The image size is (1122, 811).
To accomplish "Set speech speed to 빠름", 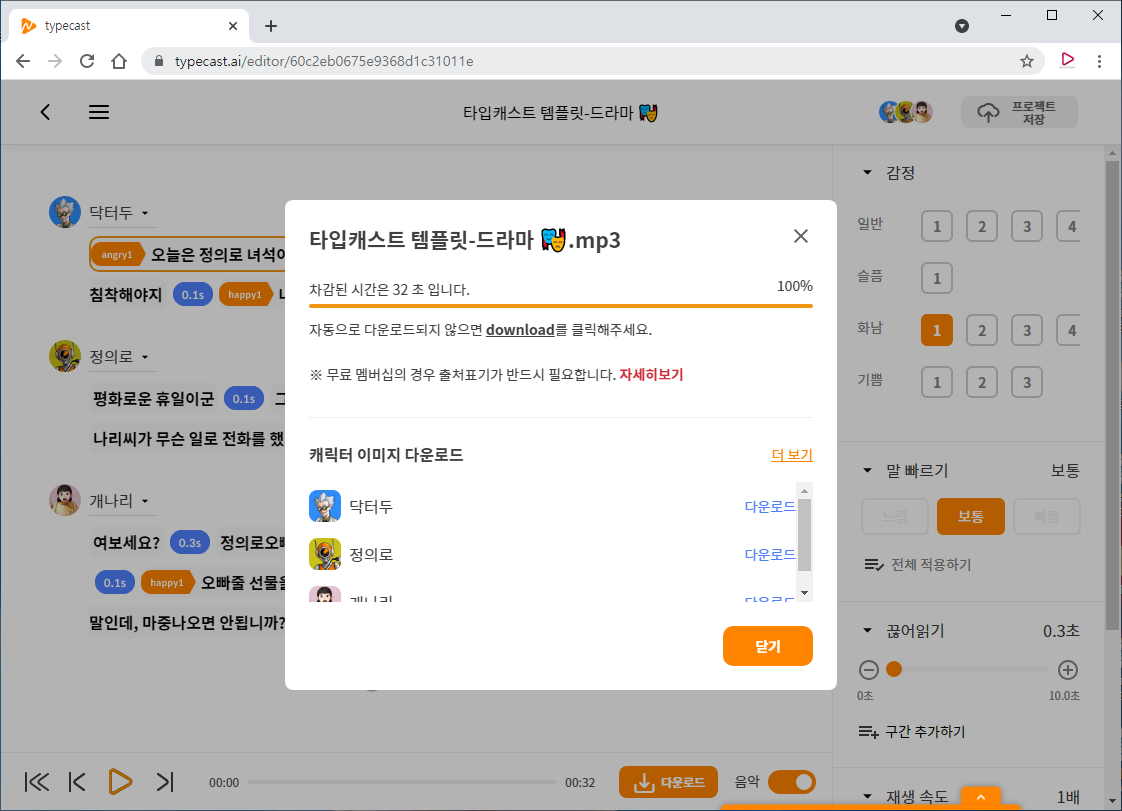I will coord(1046,516).
